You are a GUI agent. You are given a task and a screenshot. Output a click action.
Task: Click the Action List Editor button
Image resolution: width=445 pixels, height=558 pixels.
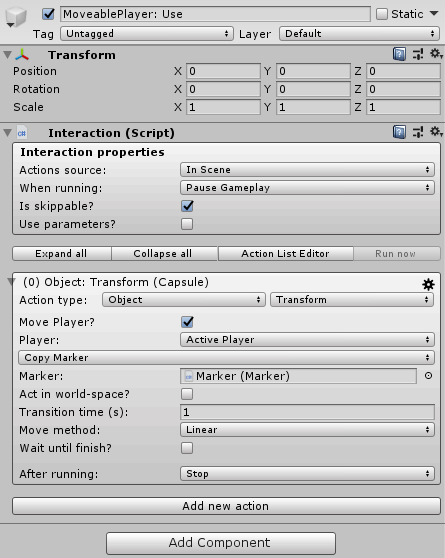point(286,253)
